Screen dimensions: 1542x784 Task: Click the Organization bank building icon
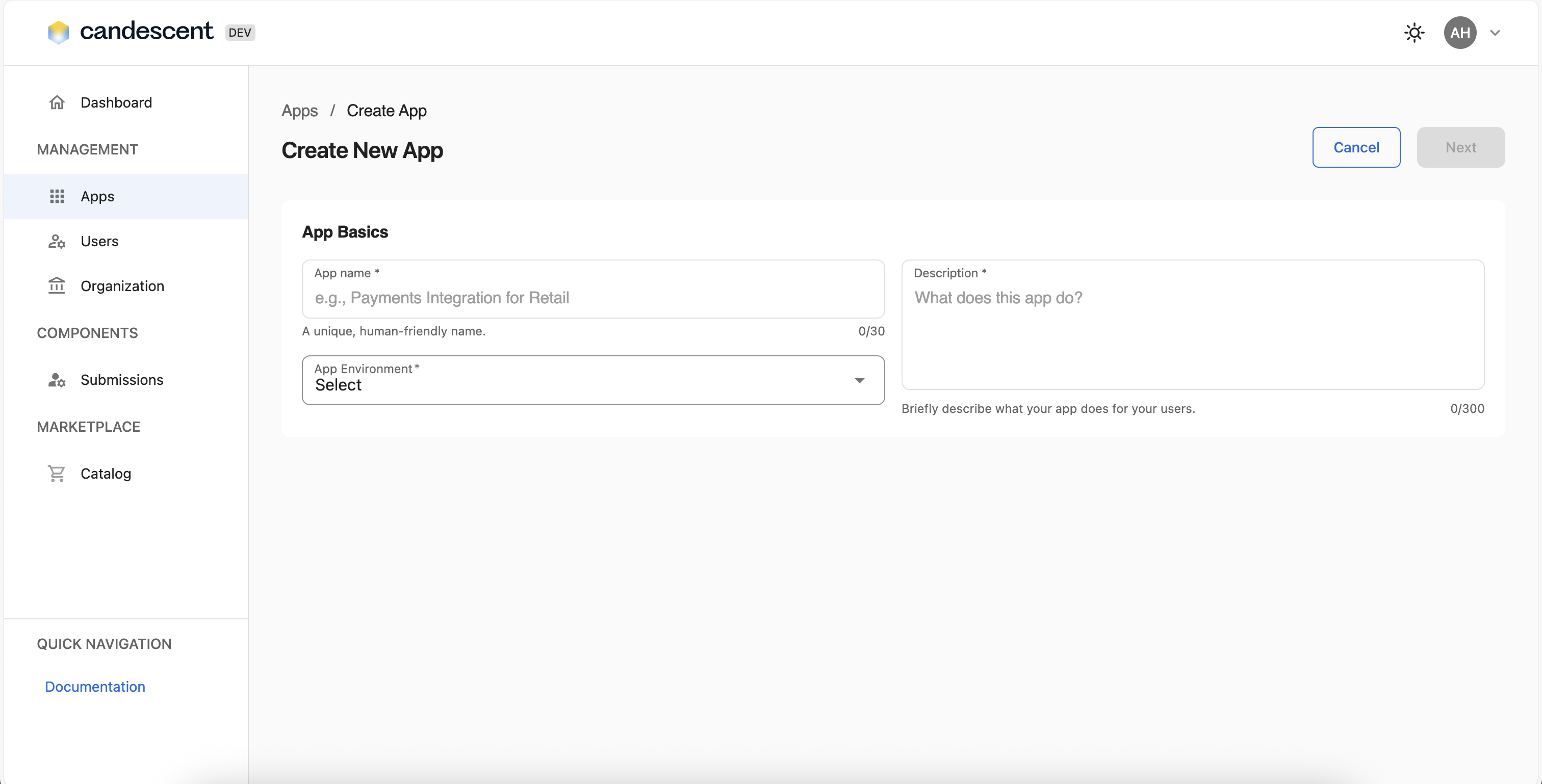57,285
